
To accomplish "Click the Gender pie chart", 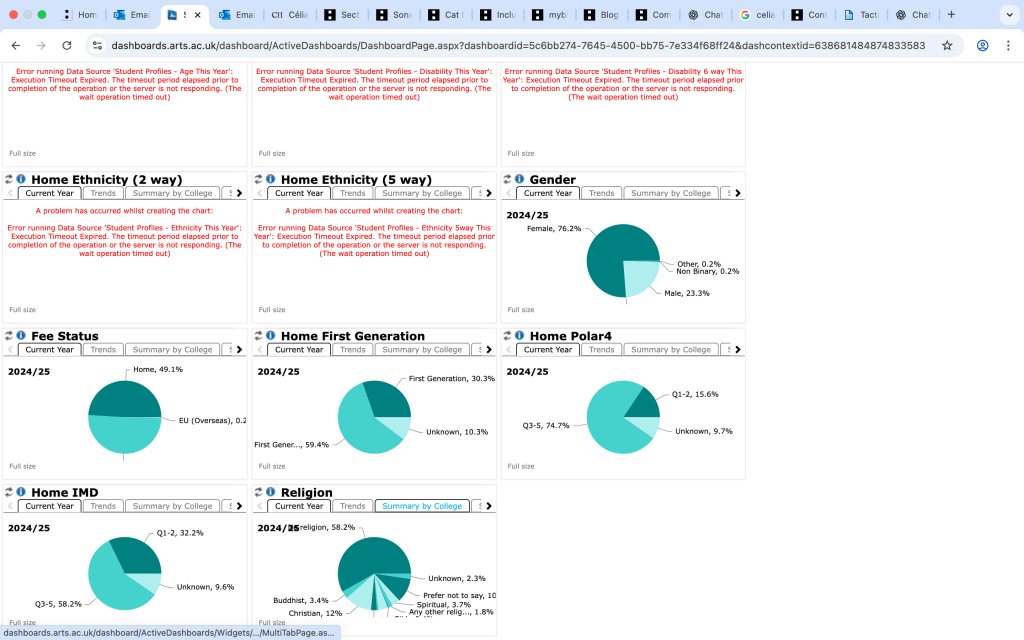I will 623,261.
